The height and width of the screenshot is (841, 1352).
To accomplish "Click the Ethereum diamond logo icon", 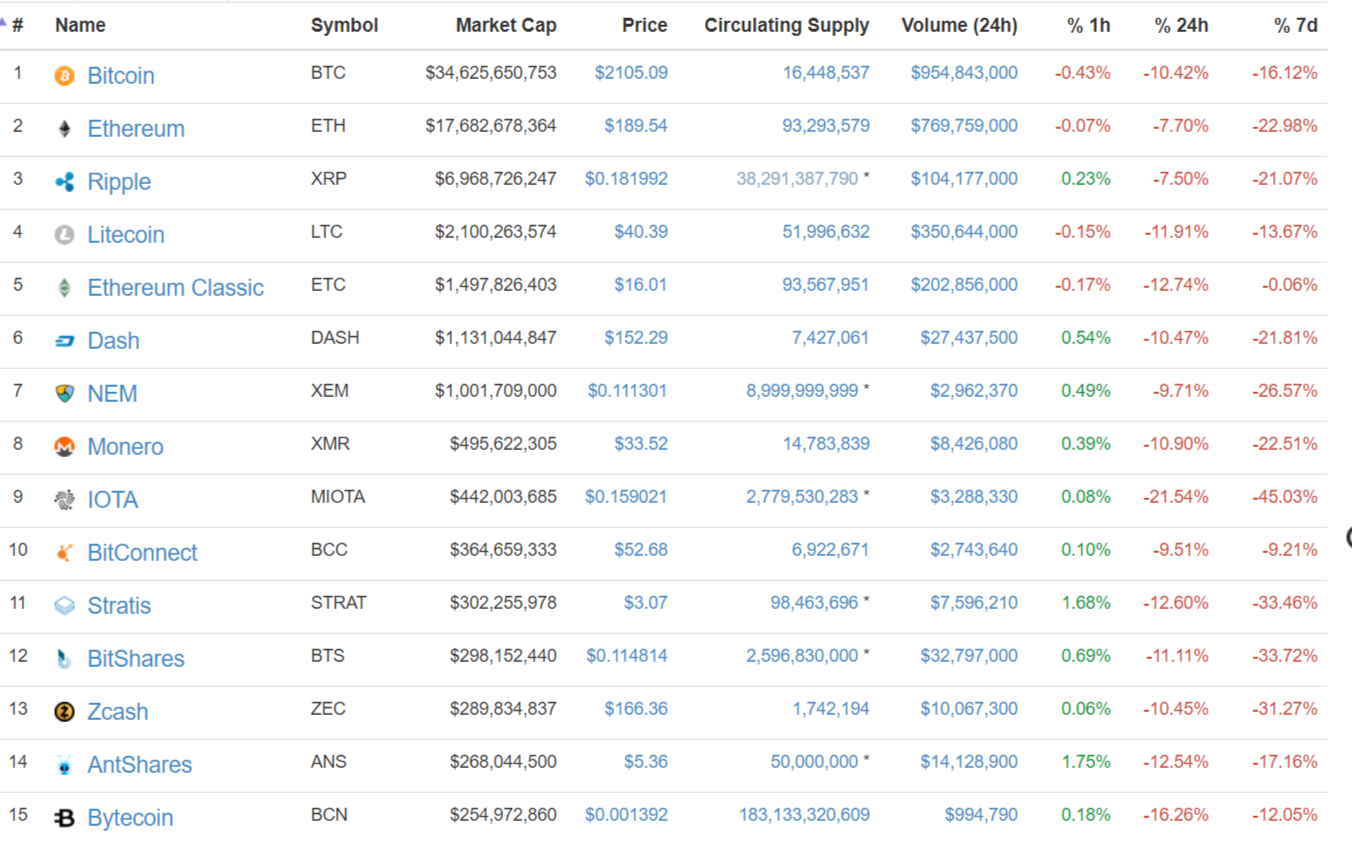I will pyautogui.click(x=64, y=129).
